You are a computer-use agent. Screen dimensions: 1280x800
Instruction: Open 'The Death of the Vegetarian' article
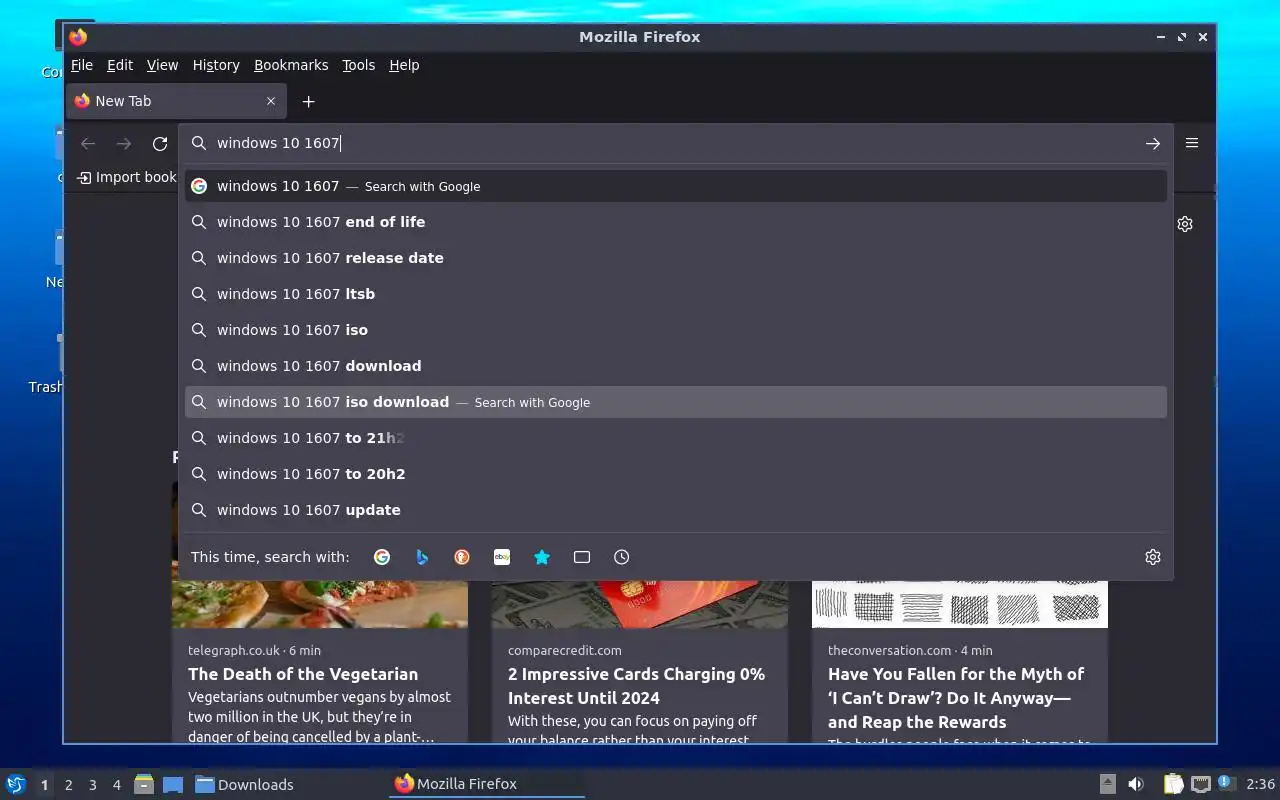pos(303,674)
